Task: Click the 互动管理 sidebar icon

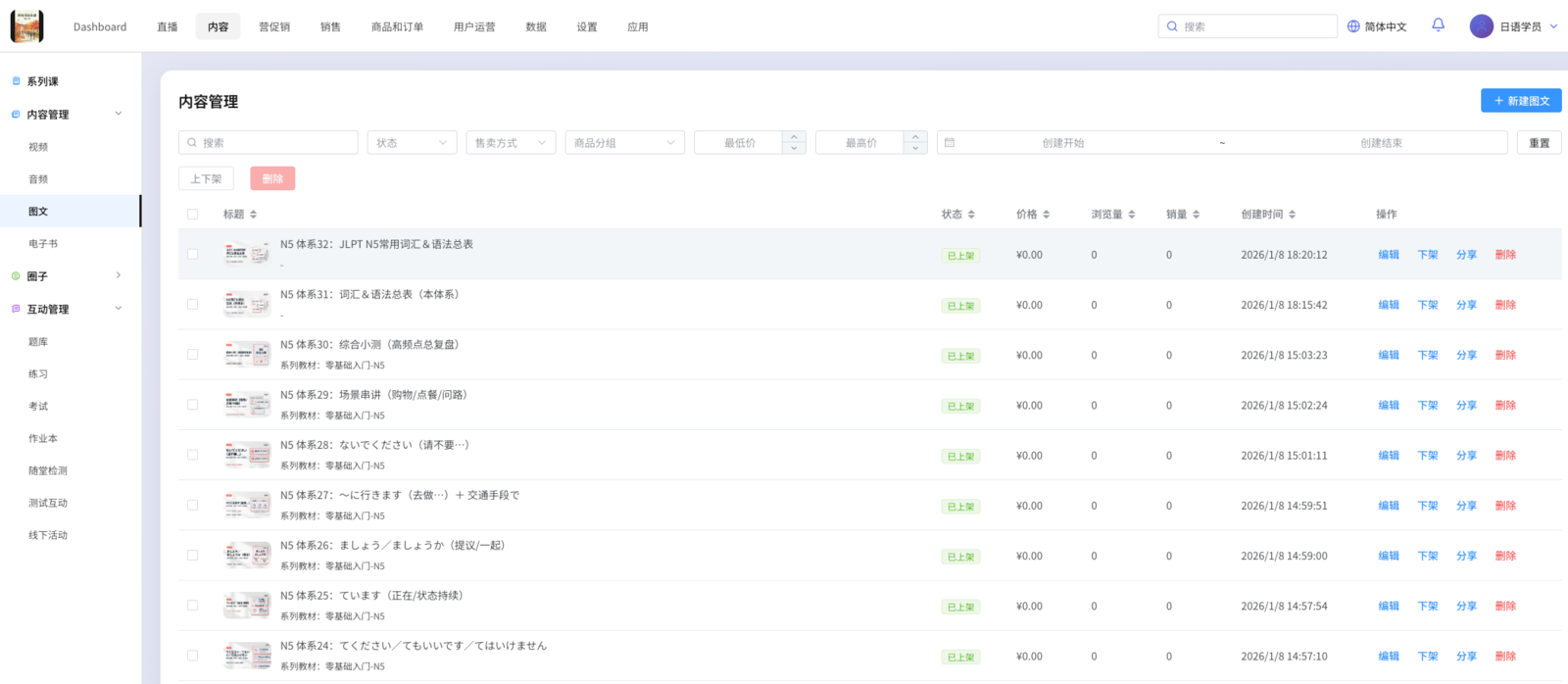Action: coord(16,309)
